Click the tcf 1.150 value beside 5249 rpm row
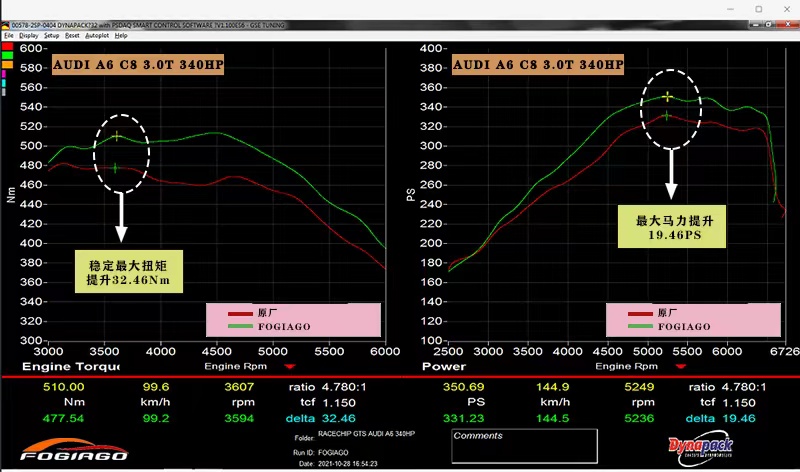 point(739,403)
